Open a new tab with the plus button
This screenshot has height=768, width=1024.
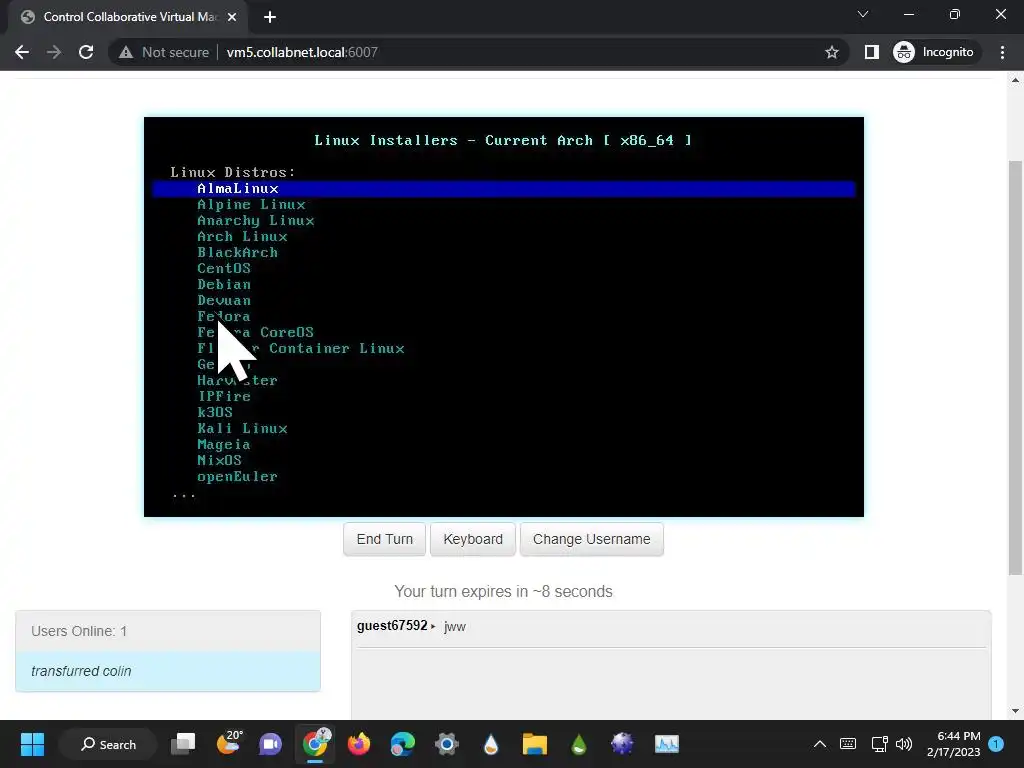pyautogui.click(x=270, y=17)
